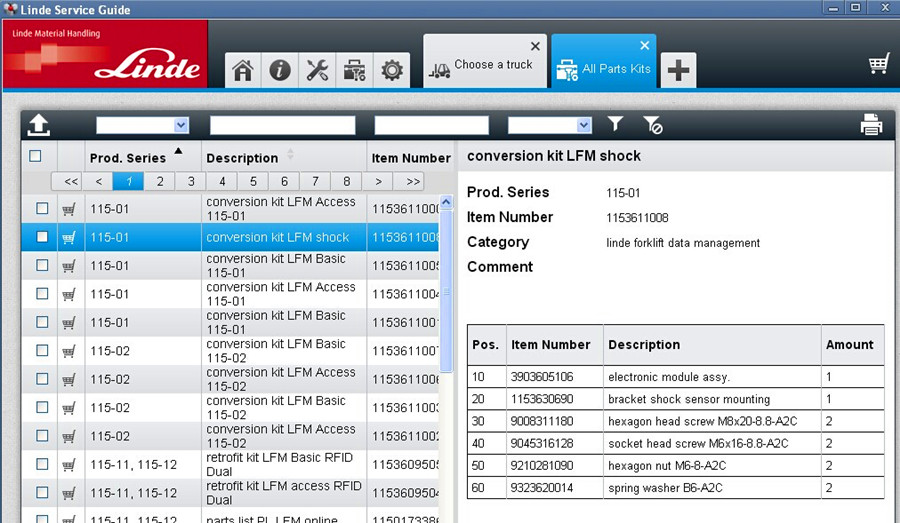Close the All Parts Kits tab

(x=645, y=45)
